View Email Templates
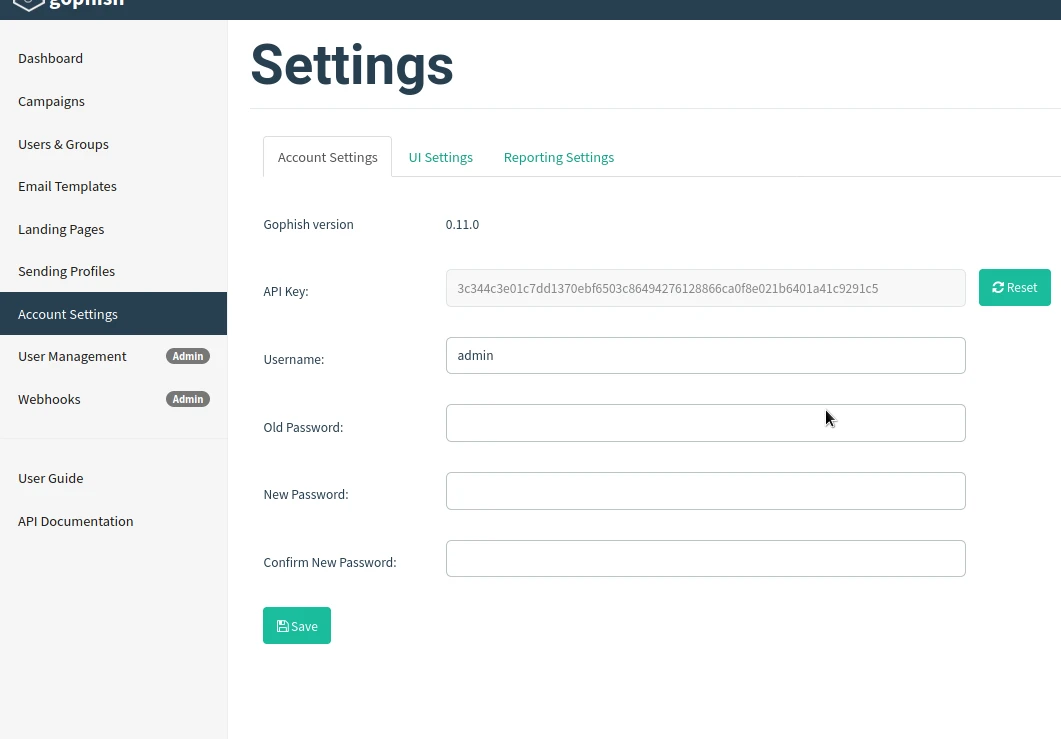1061x739 pixels. [67, 186]
